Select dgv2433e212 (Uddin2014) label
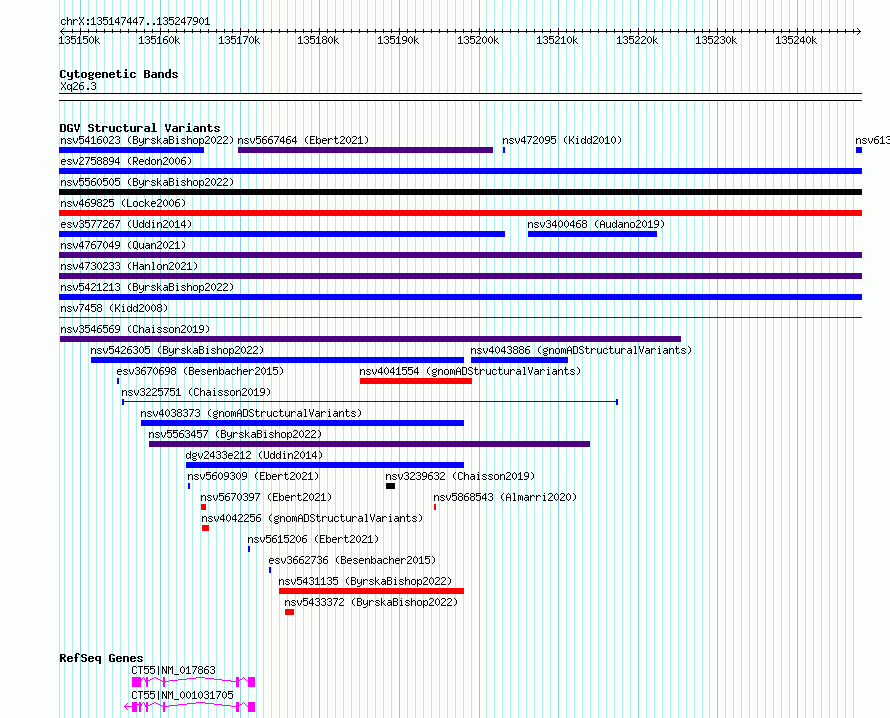The image size is (890, 718). (254, 455)
